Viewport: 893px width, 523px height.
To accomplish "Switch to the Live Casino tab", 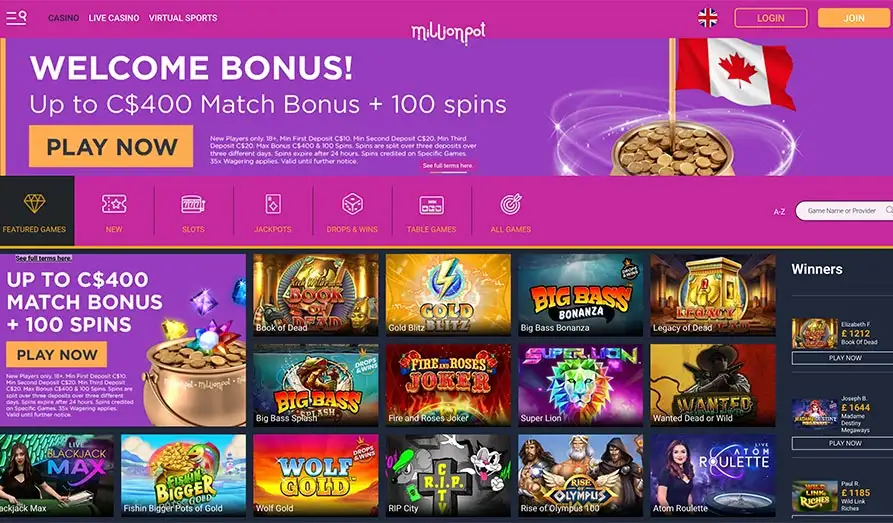I will point(114,18).
